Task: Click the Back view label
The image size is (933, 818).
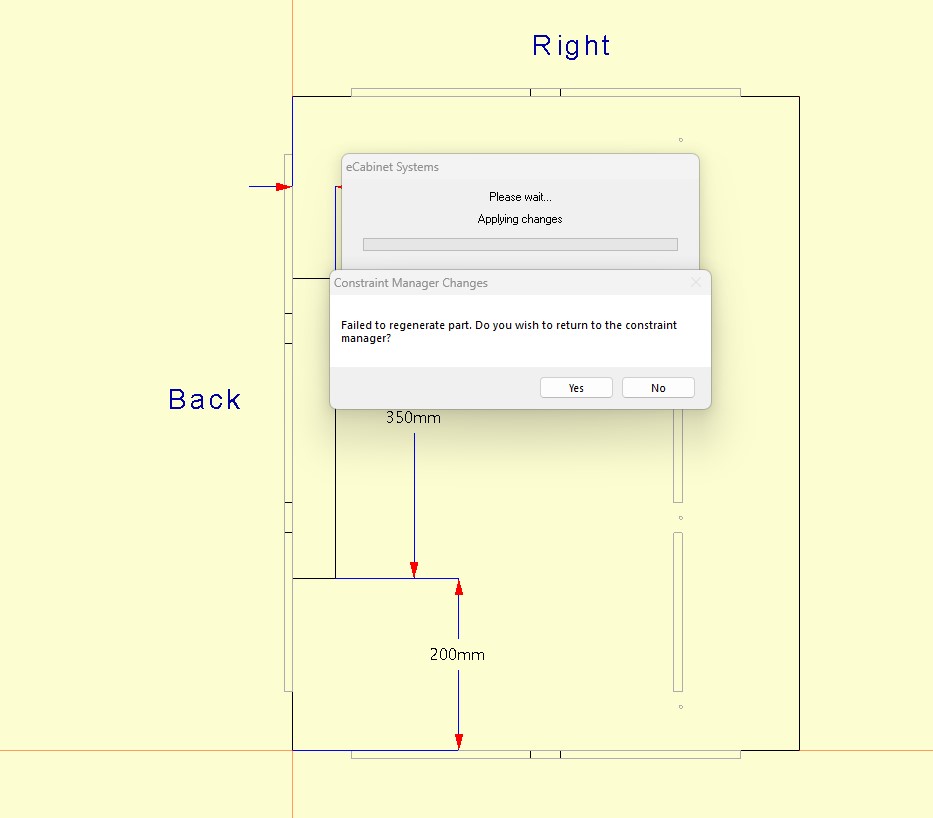Action: 205,400
